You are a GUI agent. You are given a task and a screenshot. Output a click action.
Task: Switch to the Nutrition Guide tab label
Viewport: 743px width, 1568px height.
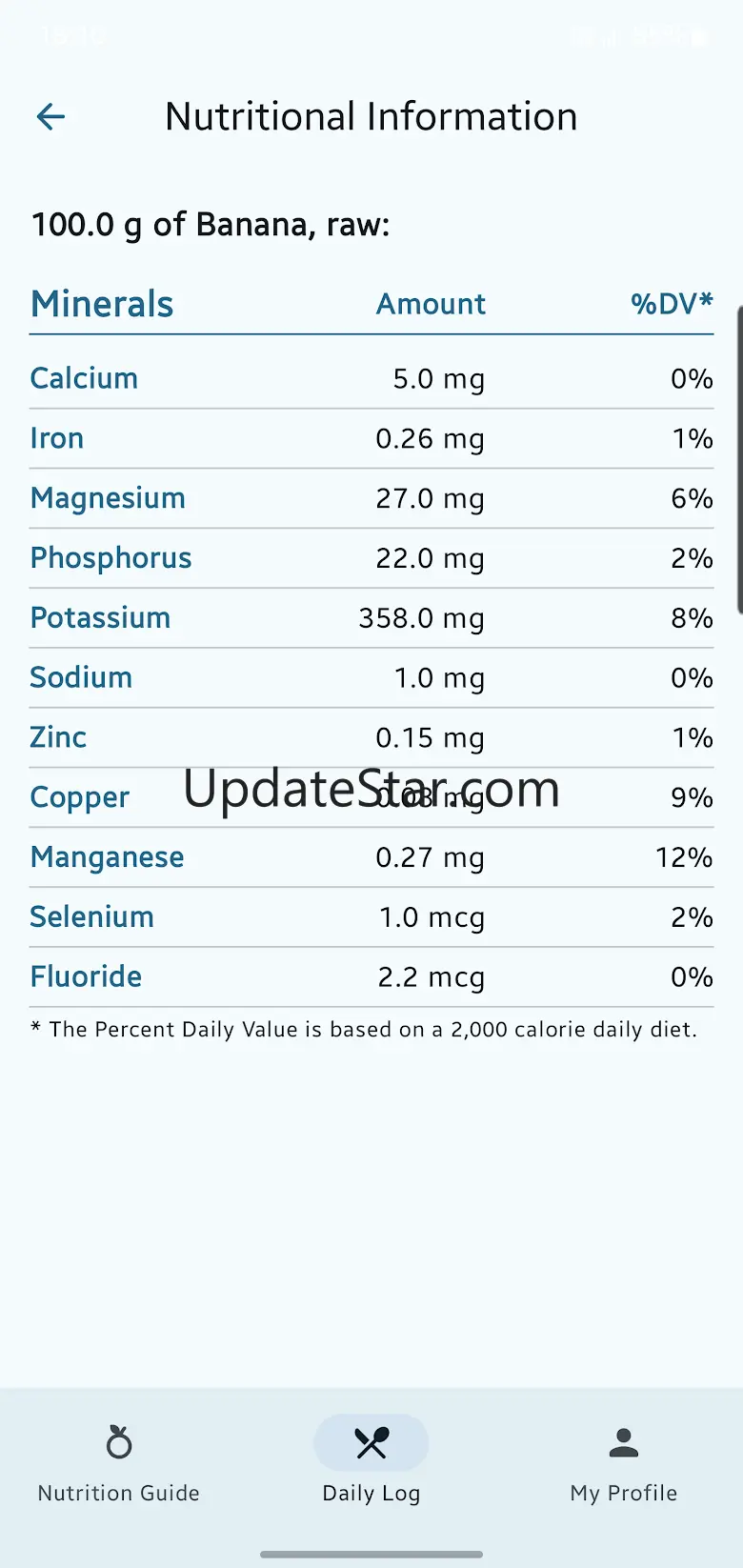click(119, 1493)
